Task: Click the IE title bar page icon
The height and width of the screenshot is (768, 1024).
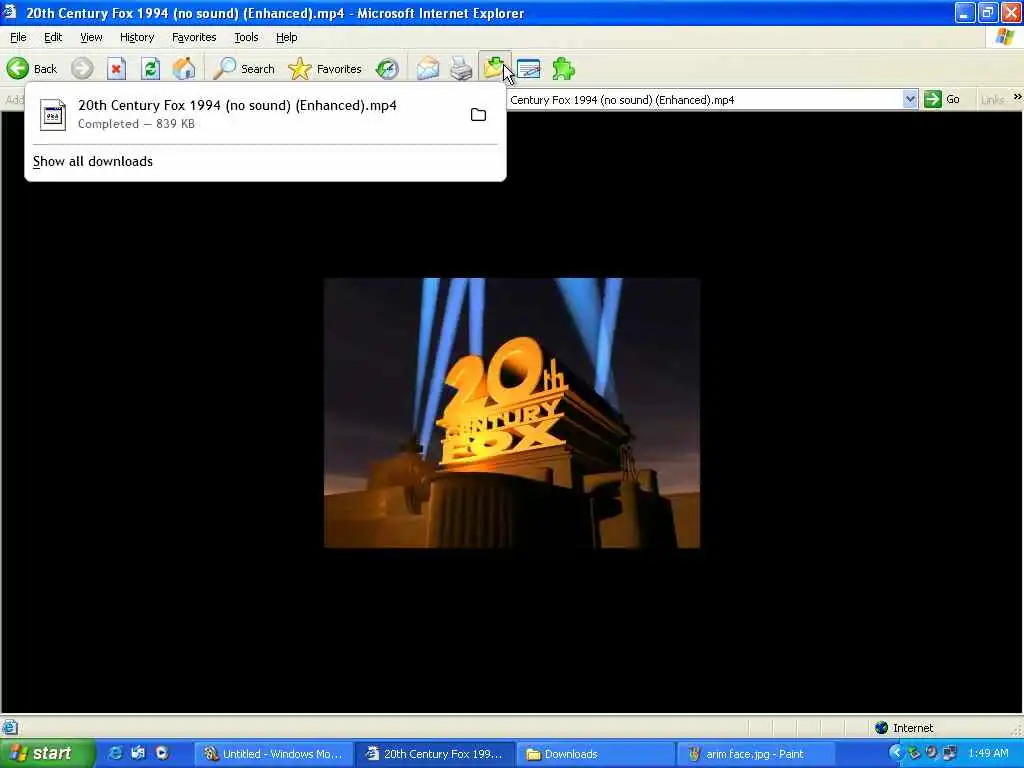Action: tap(10, 12)
